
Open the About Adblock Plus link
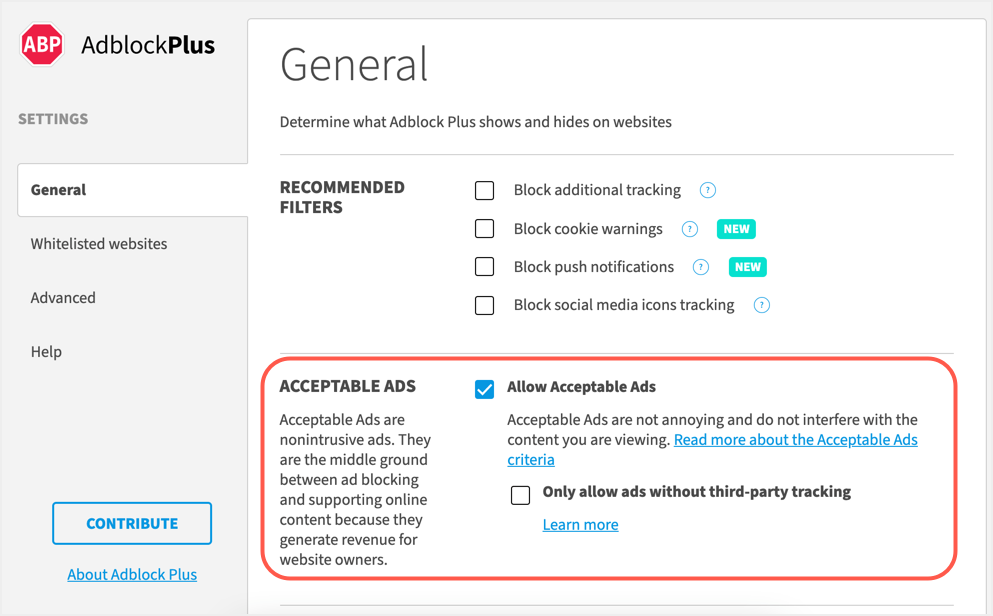point(132,575)
